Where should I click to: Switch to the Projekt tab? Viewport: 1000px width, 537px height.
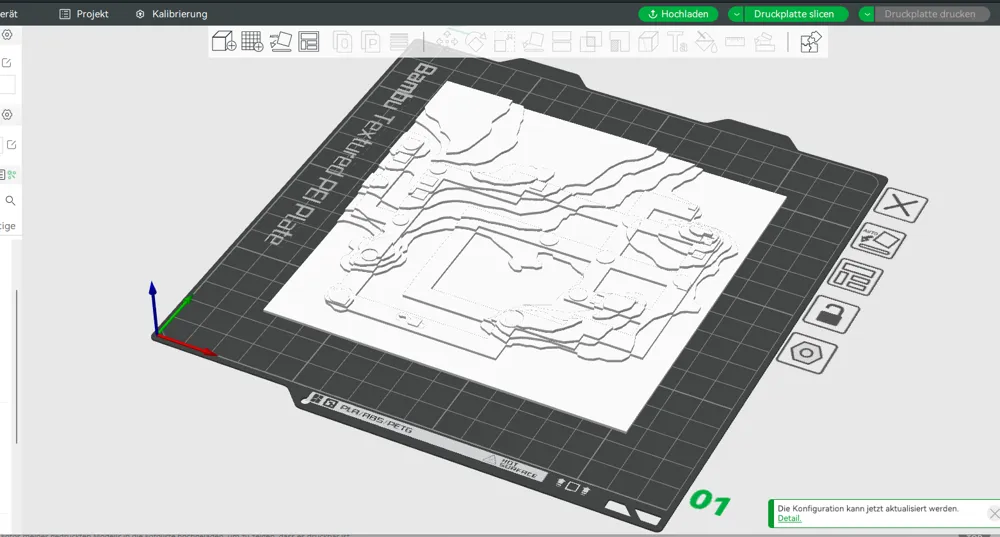coord(84,14)
